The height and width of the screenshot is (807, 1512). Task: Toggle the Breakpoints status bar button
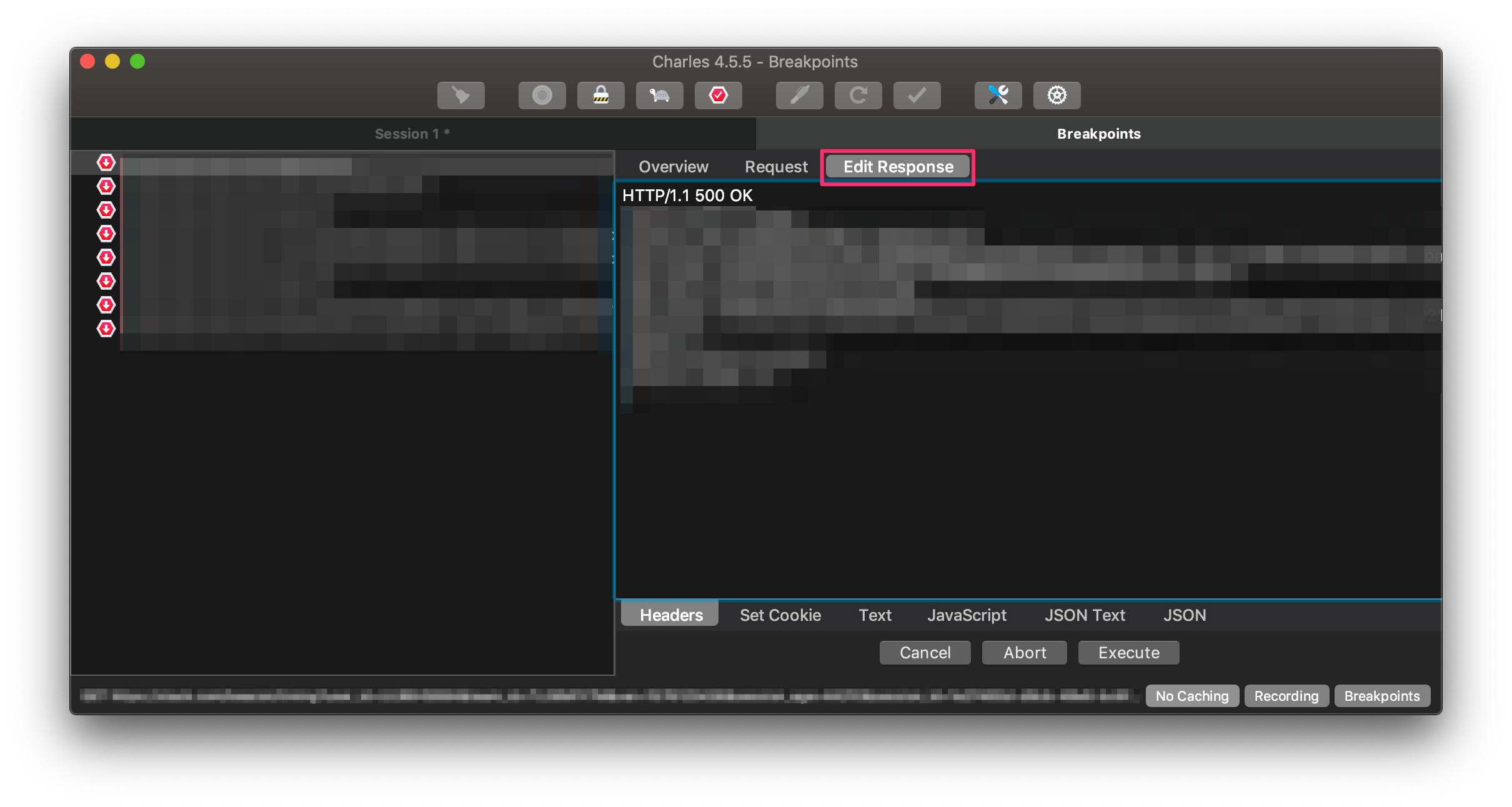pos(1382,696)
